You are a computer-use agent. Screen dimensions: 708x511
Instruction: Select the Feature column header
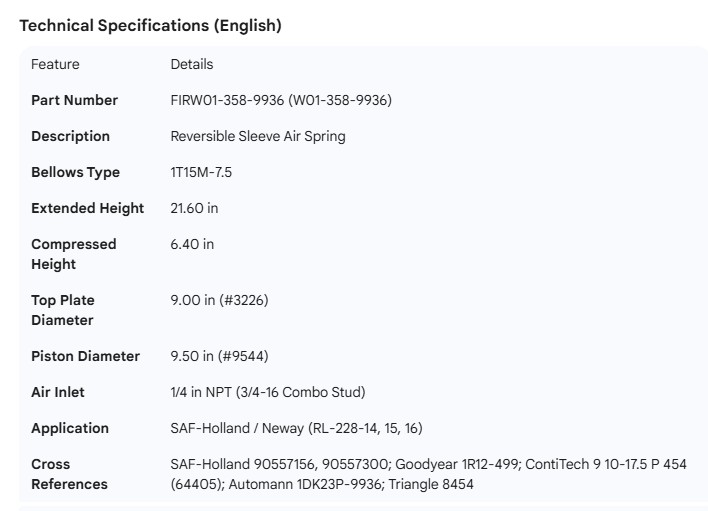[55, 64]
